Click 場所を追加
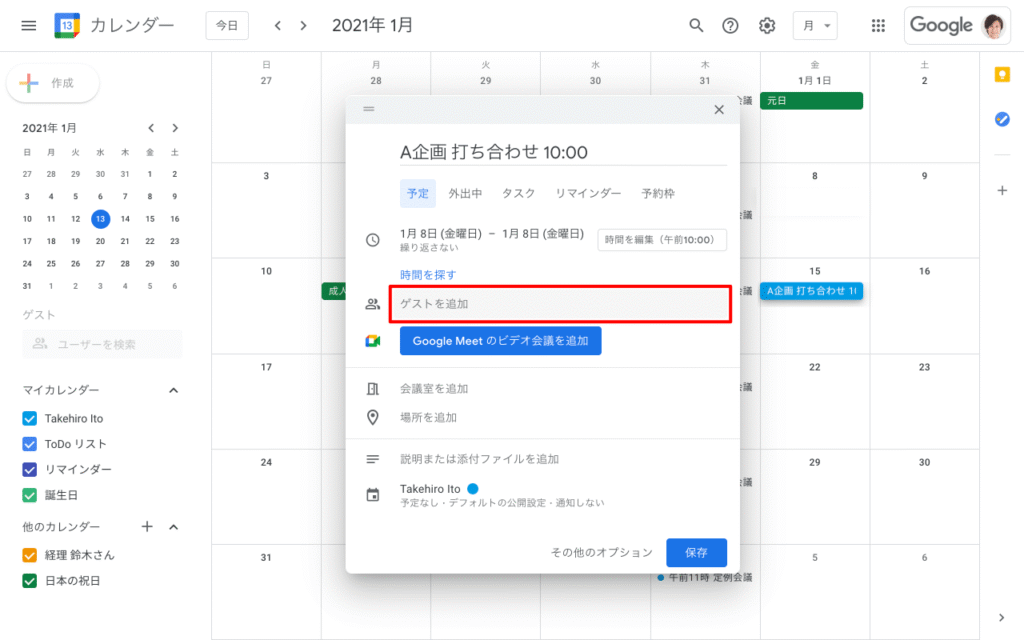This screenshot has height=640, width=1024. (x=428, y=417)
